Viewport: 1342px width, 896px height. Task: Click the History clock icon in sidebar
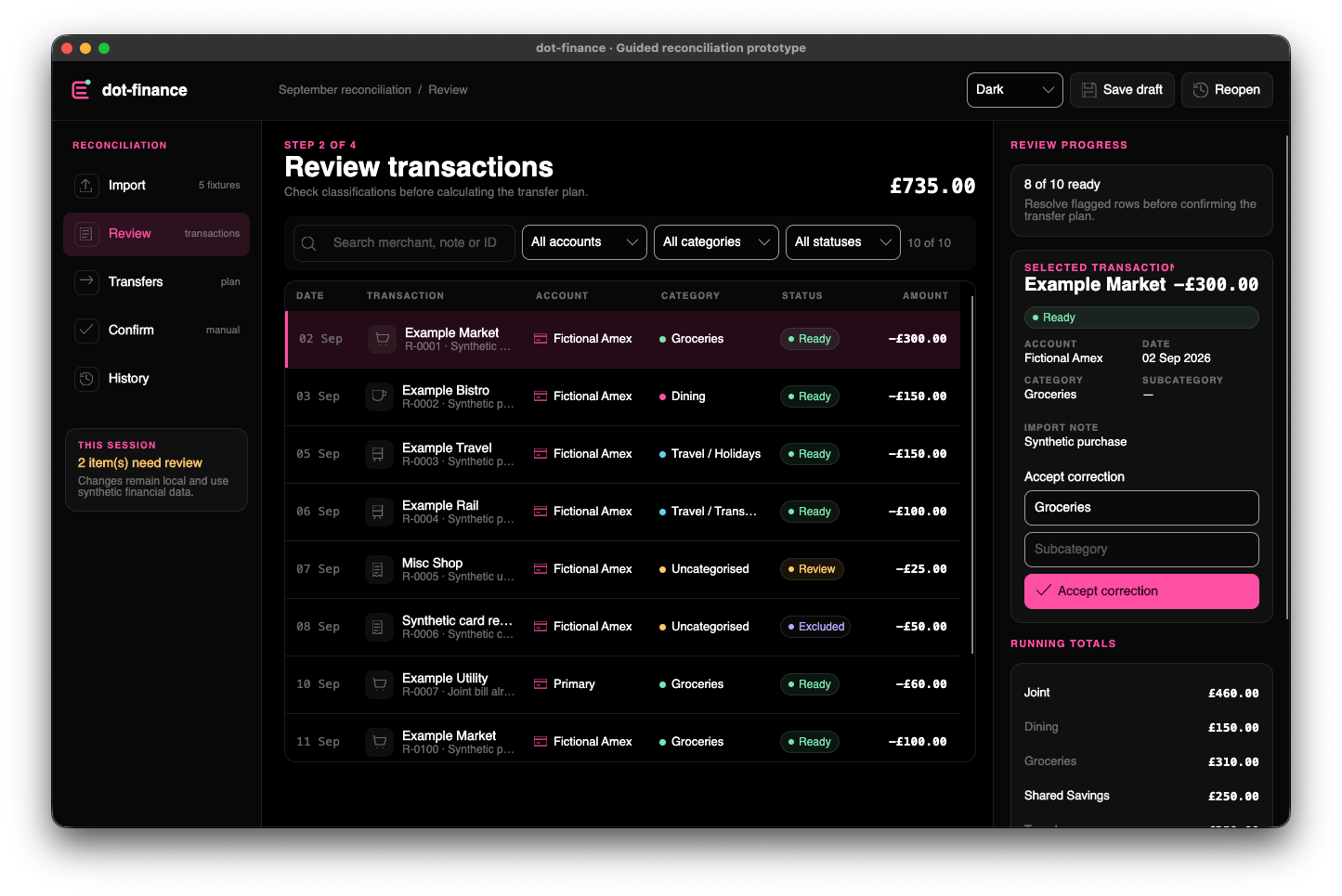coord(86,378)
